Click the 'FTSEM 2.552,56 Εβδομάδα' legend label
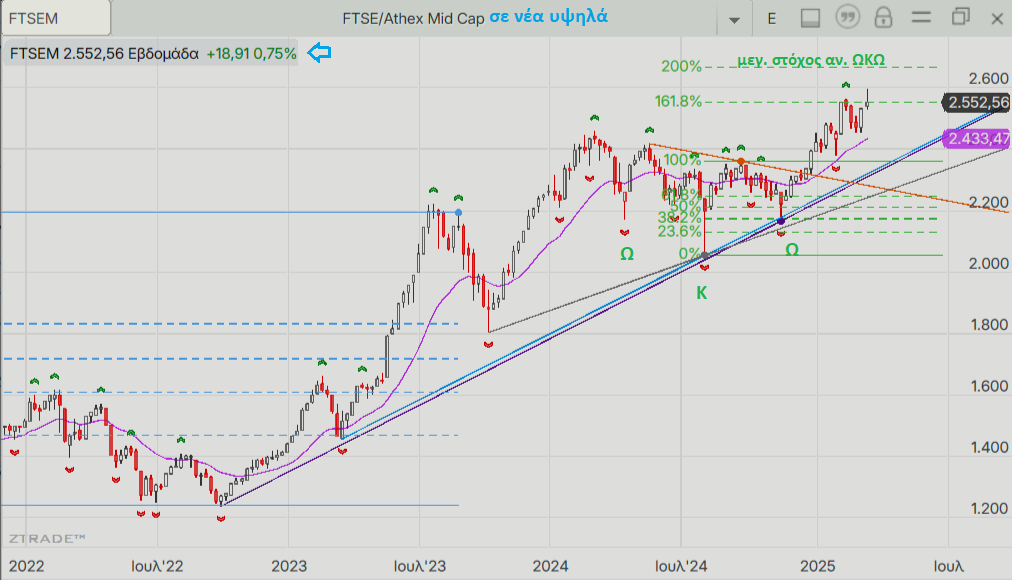 pos(104,54)
